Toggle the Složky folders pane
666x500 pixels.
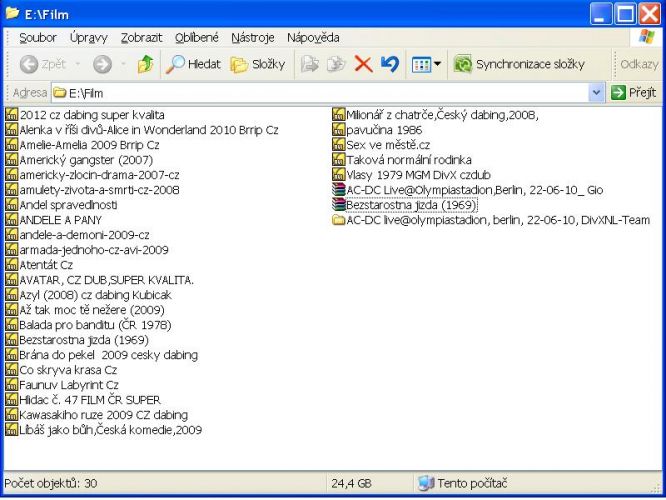coord(257,64)
